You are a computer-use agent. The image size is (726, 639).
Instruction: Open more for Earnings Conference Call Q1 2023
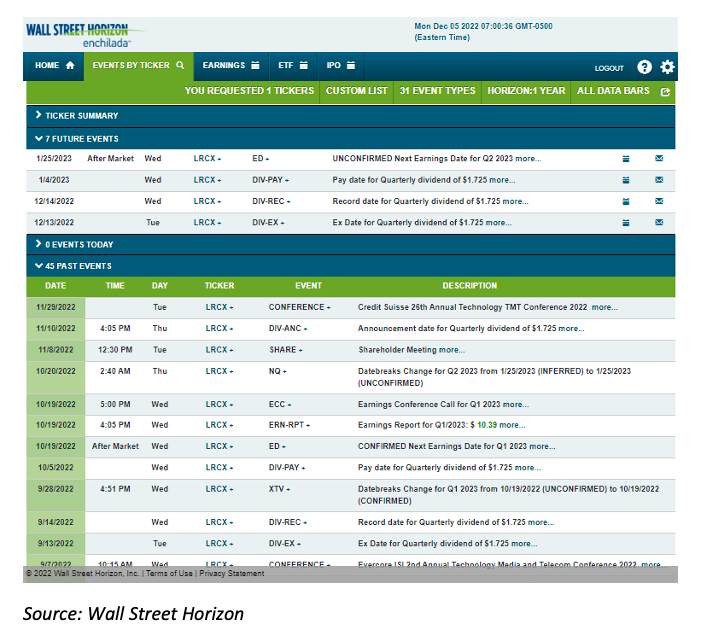[516, 404]
